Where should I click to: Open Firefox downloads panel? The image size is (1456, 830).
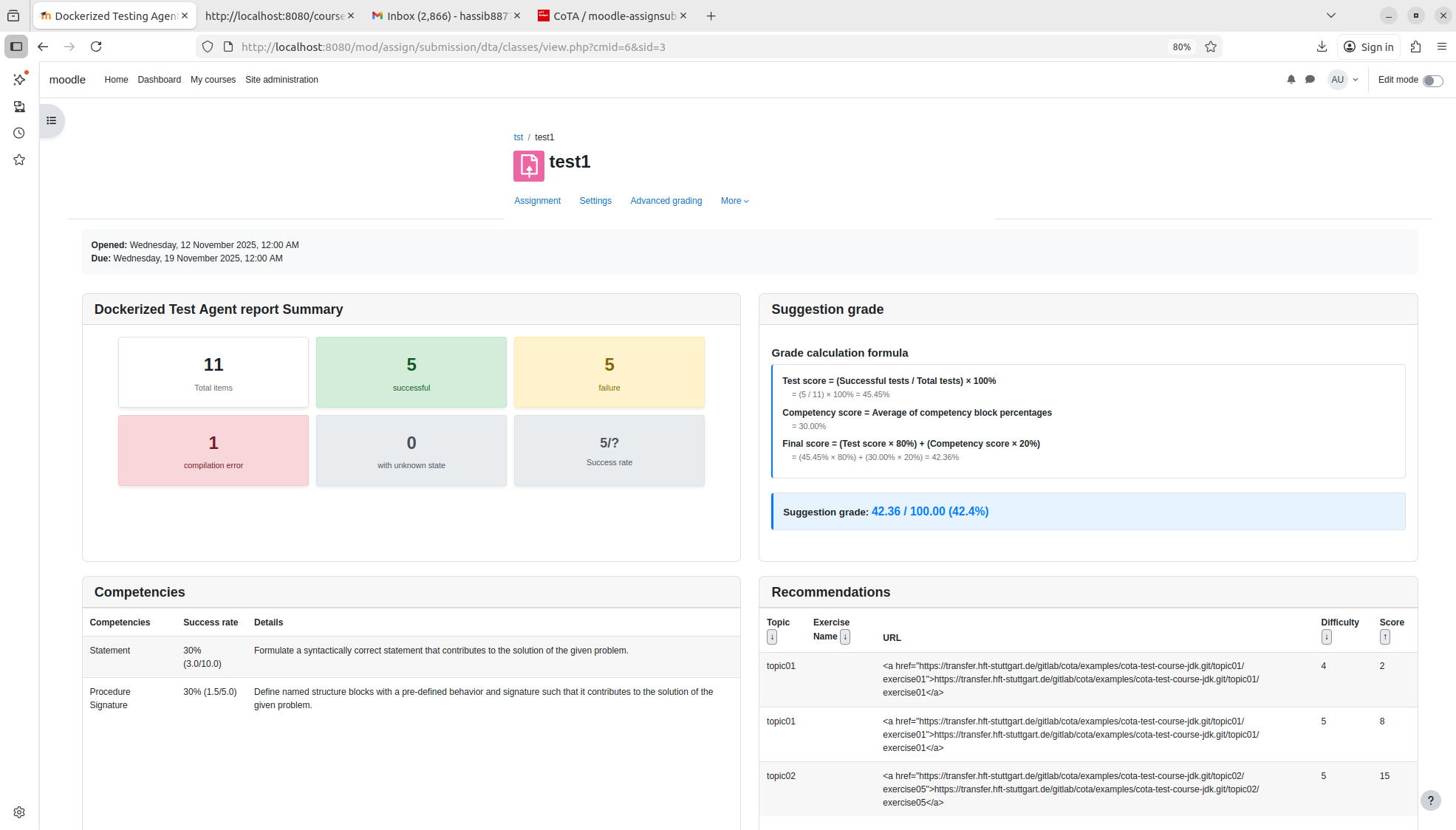1322,47
